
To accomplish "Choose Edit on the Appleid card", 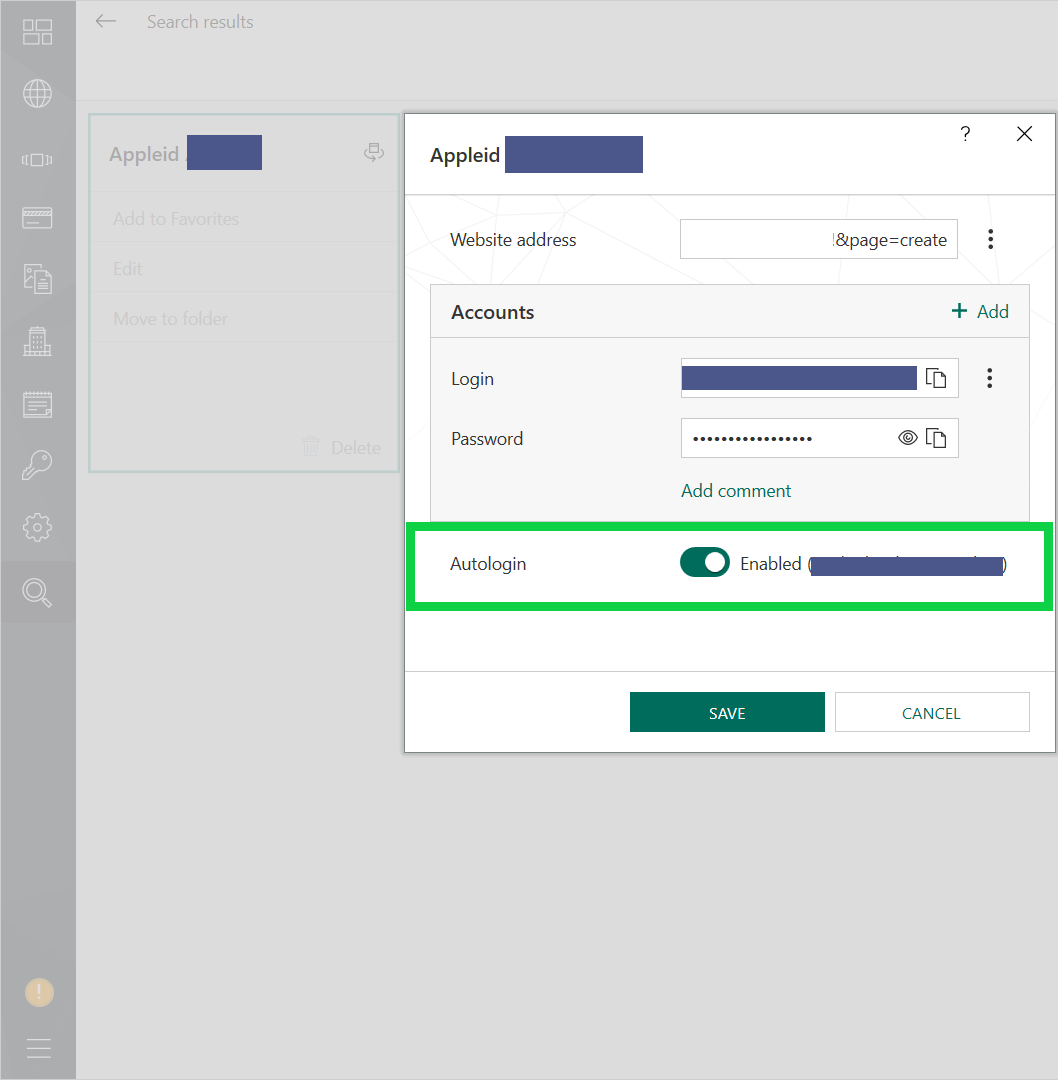I will [x=127, y=269].
